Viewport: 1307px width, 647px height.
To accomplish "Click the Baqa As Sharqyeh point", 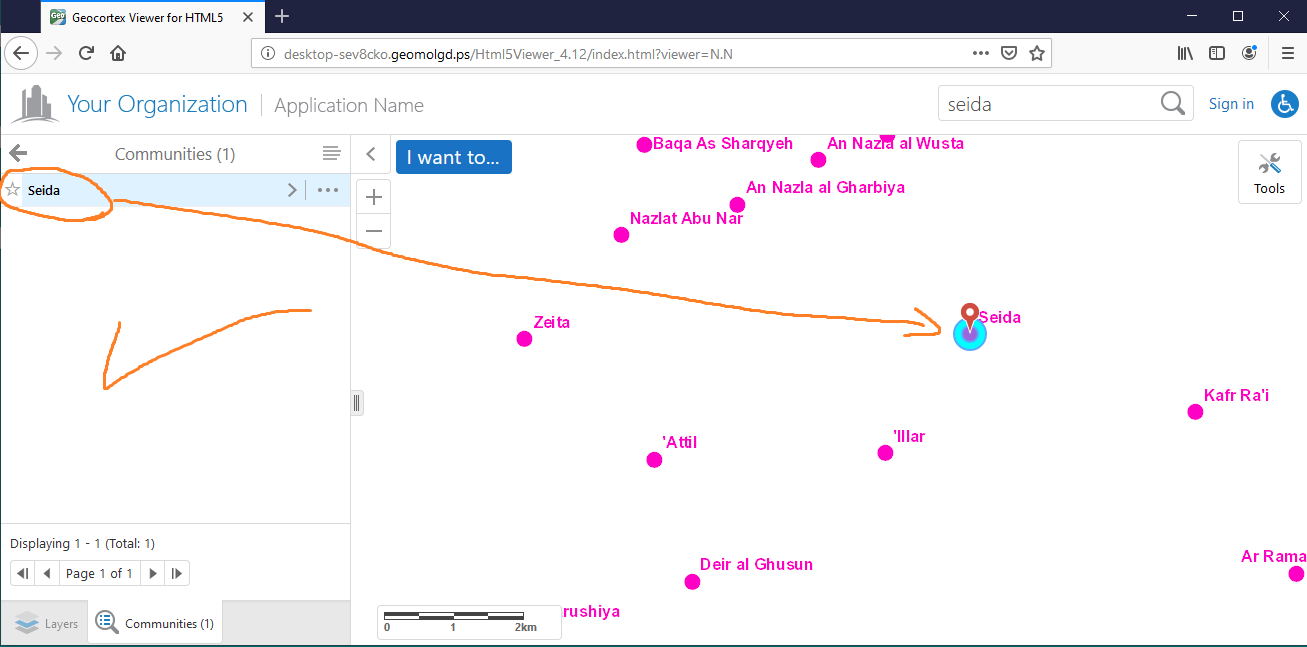I will pyautogui.click(x=644, y=145).
